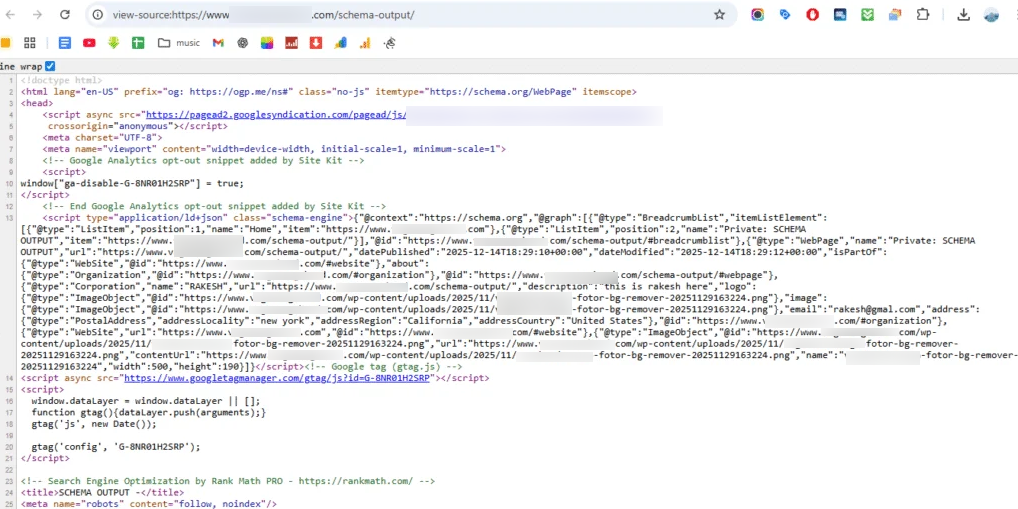Open the red stop-hand ad blocker extension

812,14
